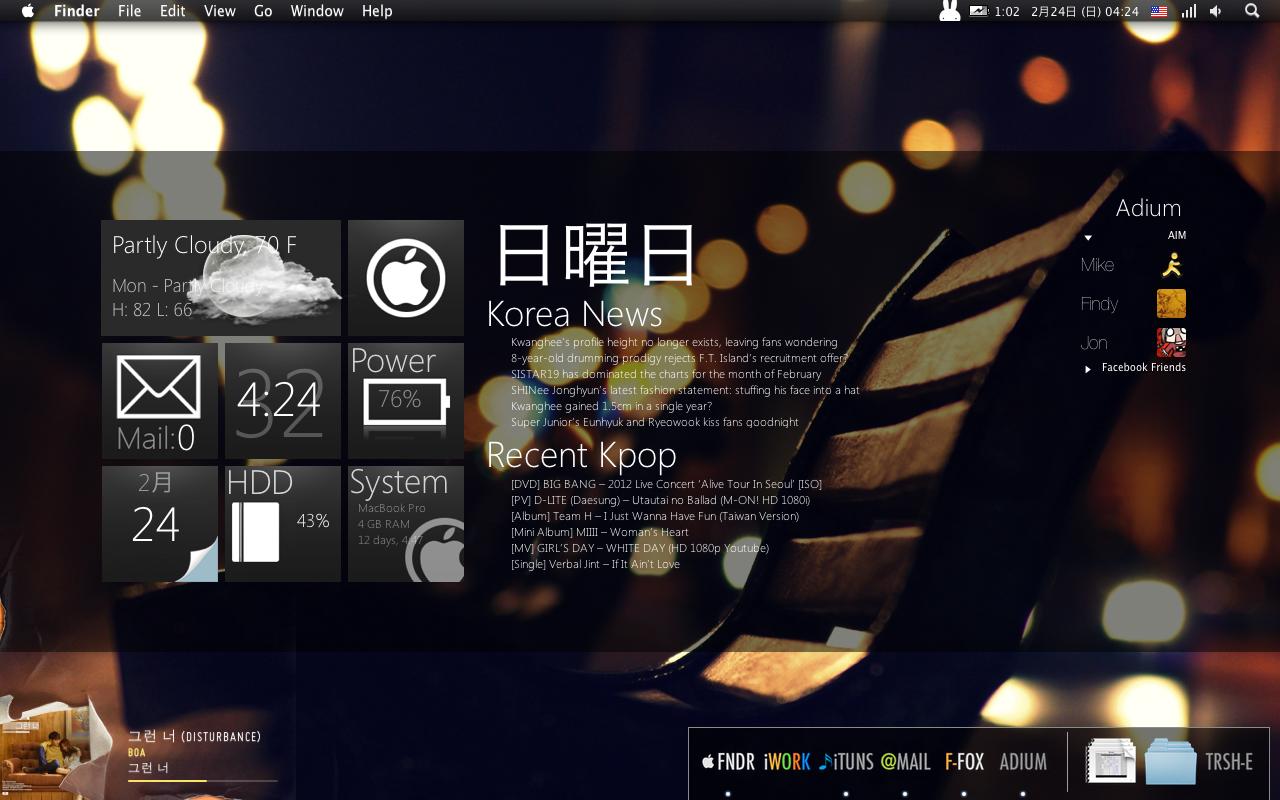
Task: Click the menu bar date and time
Action: click(1085, 11)
